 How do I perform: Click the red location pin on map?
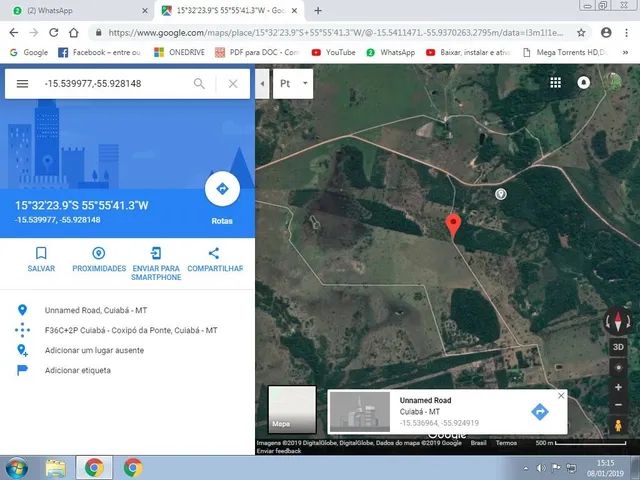[453, 226]
